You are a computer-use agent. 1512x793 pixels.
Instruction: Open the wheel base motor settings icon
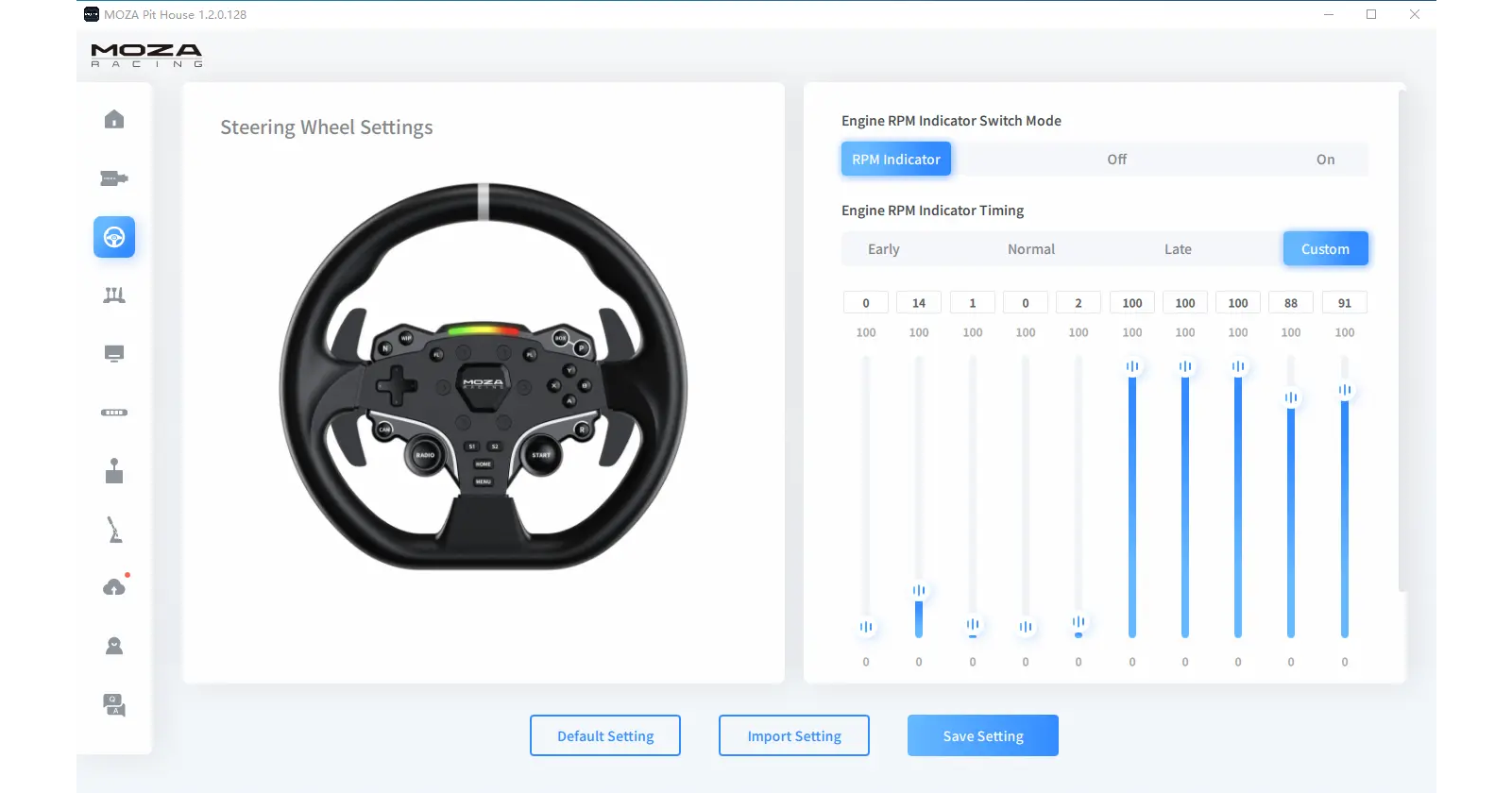click(114, 178)
